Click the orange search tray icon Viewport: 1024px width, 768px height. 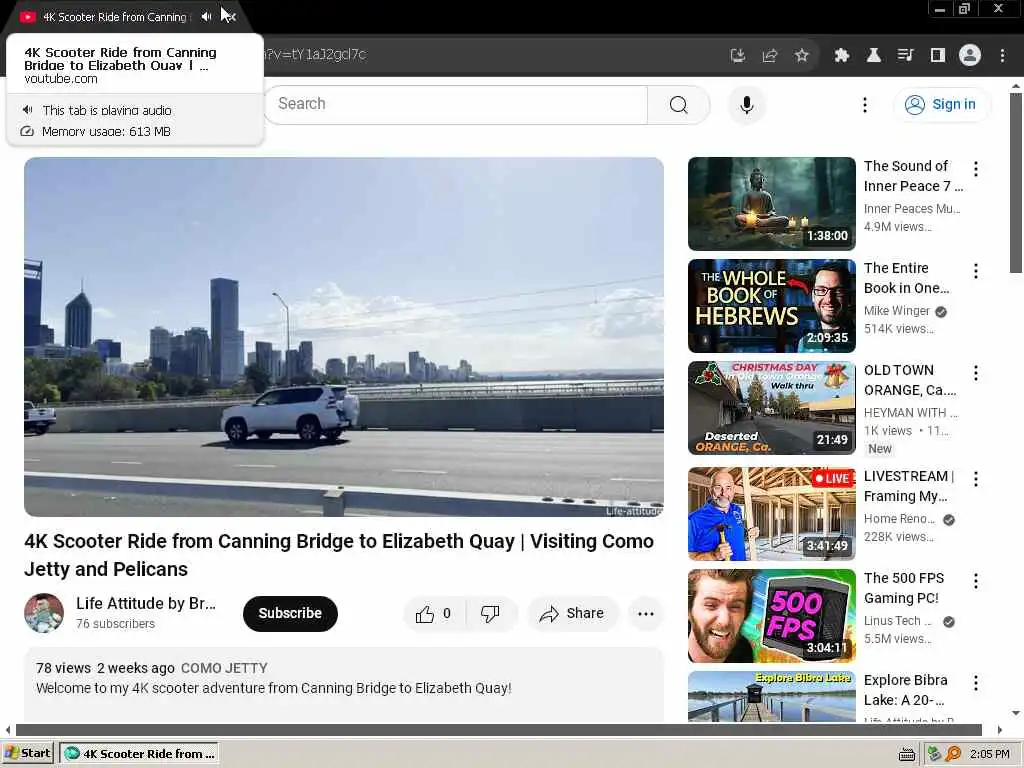click(x=953, y=754)
